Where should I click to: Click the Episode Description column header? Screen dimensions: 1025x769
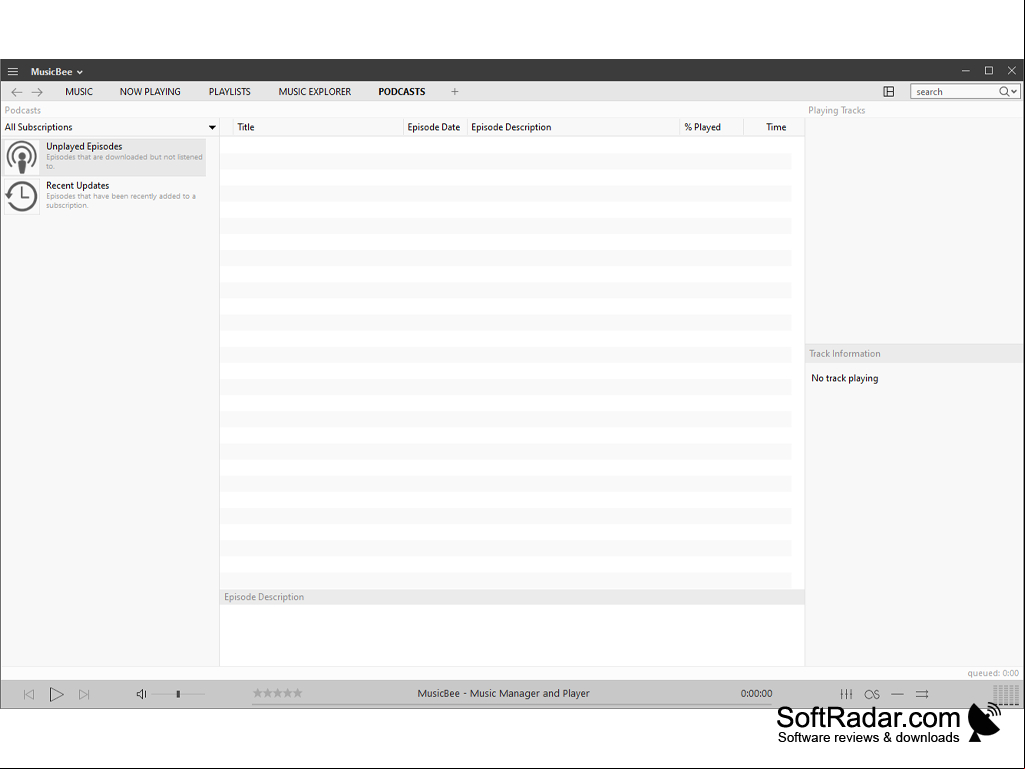tap(573, 127)
